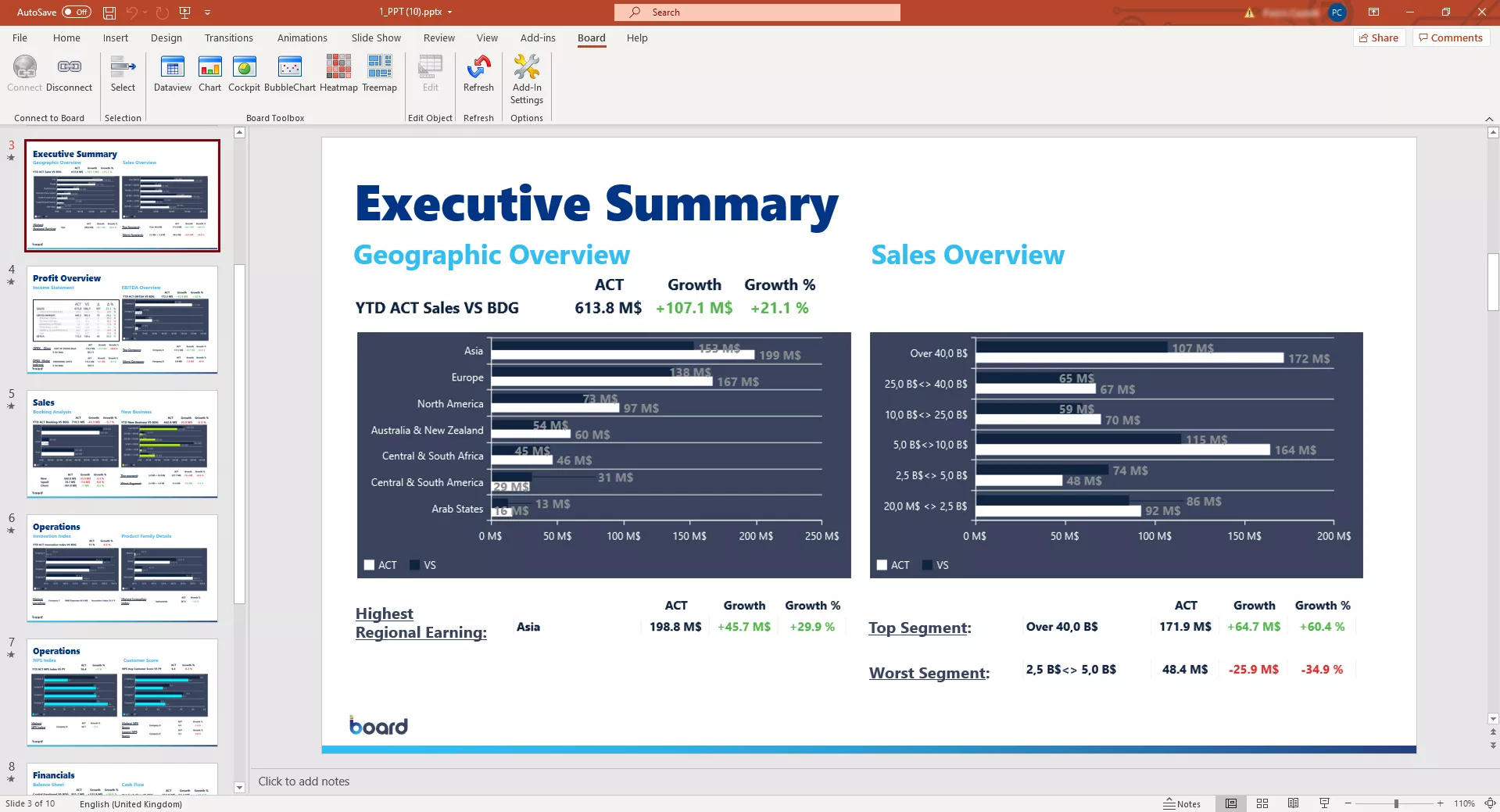Expand the file name dropdown in title bar

450,13
